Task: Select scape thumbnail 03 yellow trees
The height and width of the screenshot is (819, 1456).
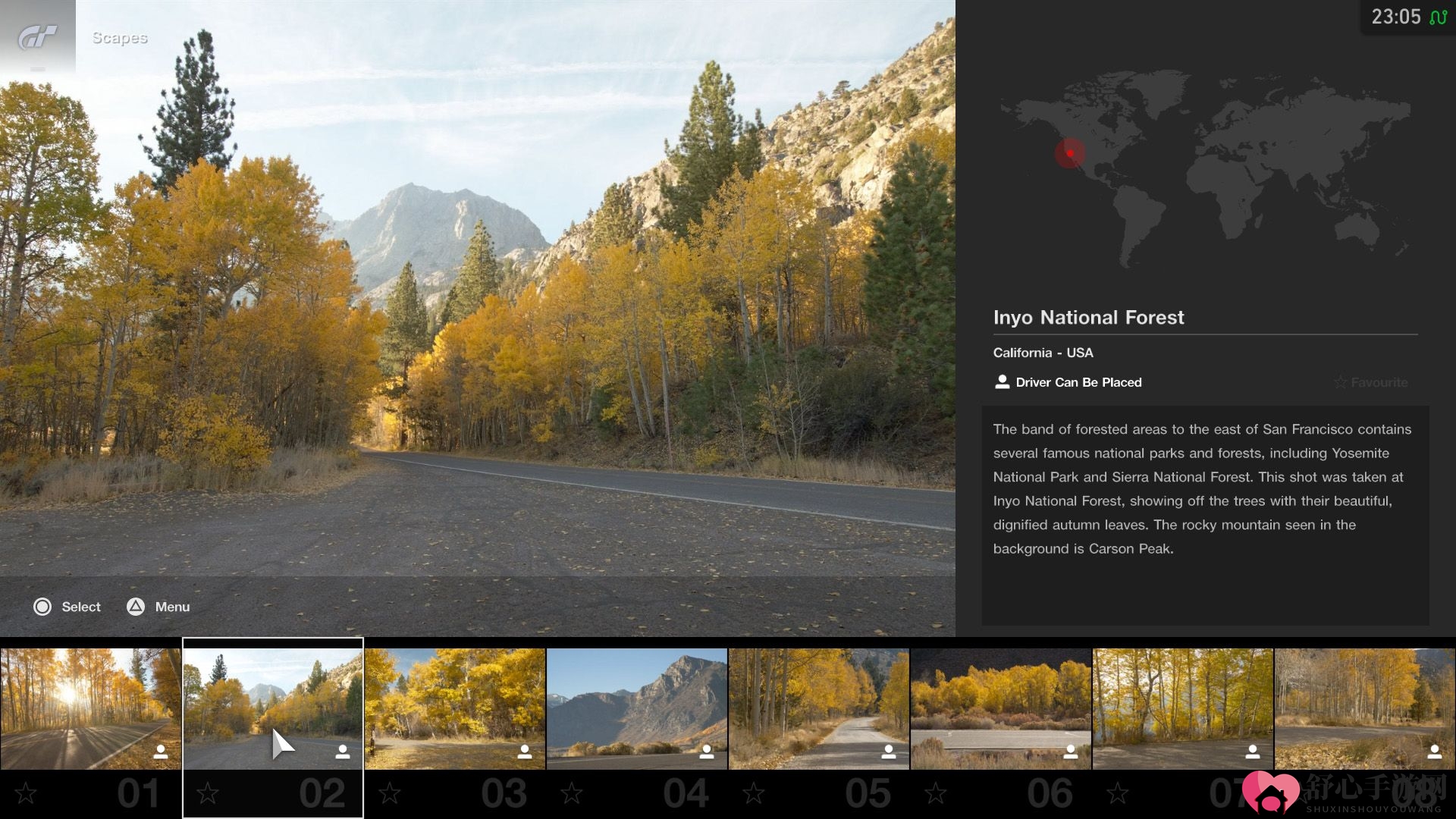Action: (x=455, y=708)
